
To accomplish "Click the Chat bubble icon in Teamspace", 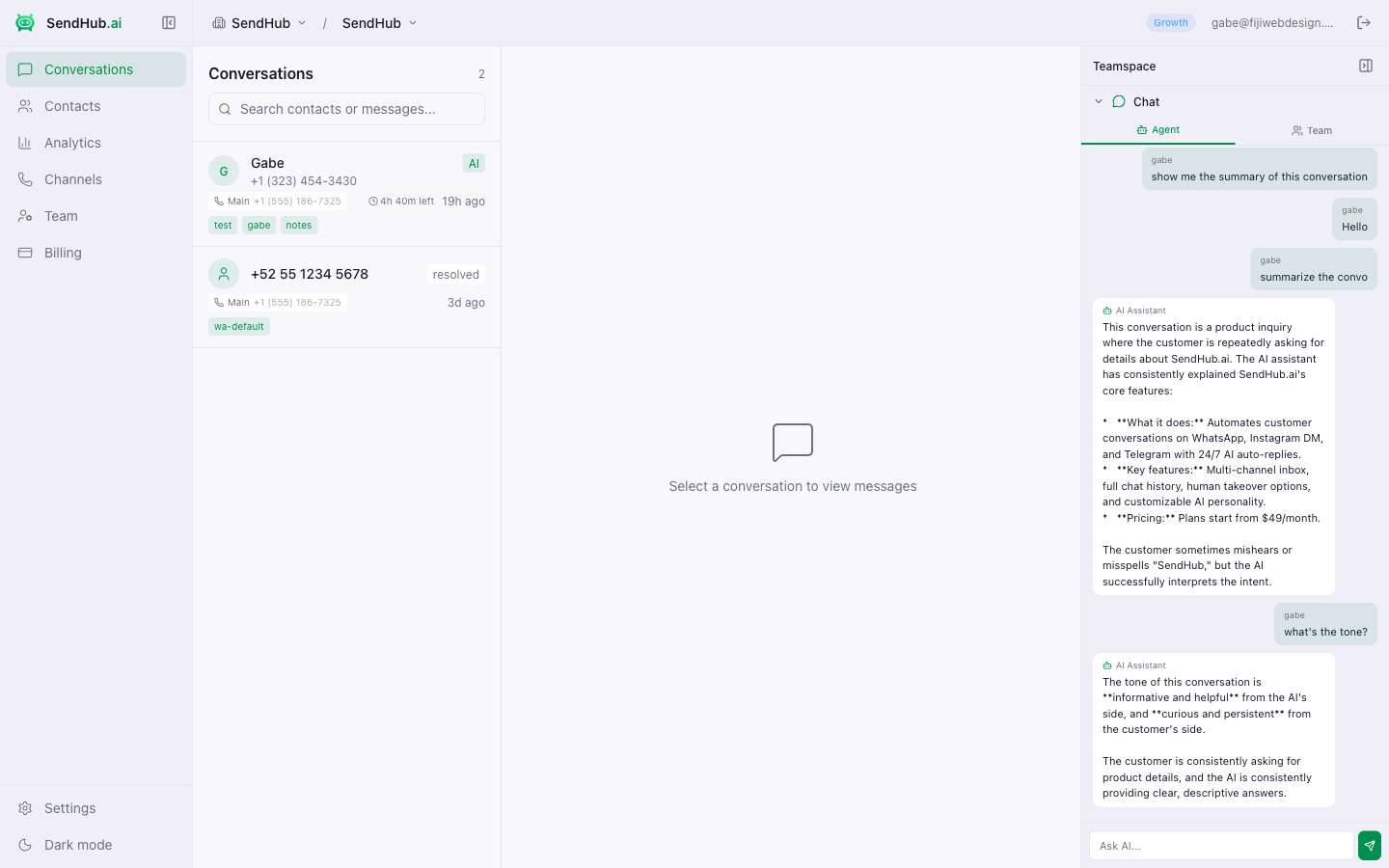I will [x=1119, y=101].
